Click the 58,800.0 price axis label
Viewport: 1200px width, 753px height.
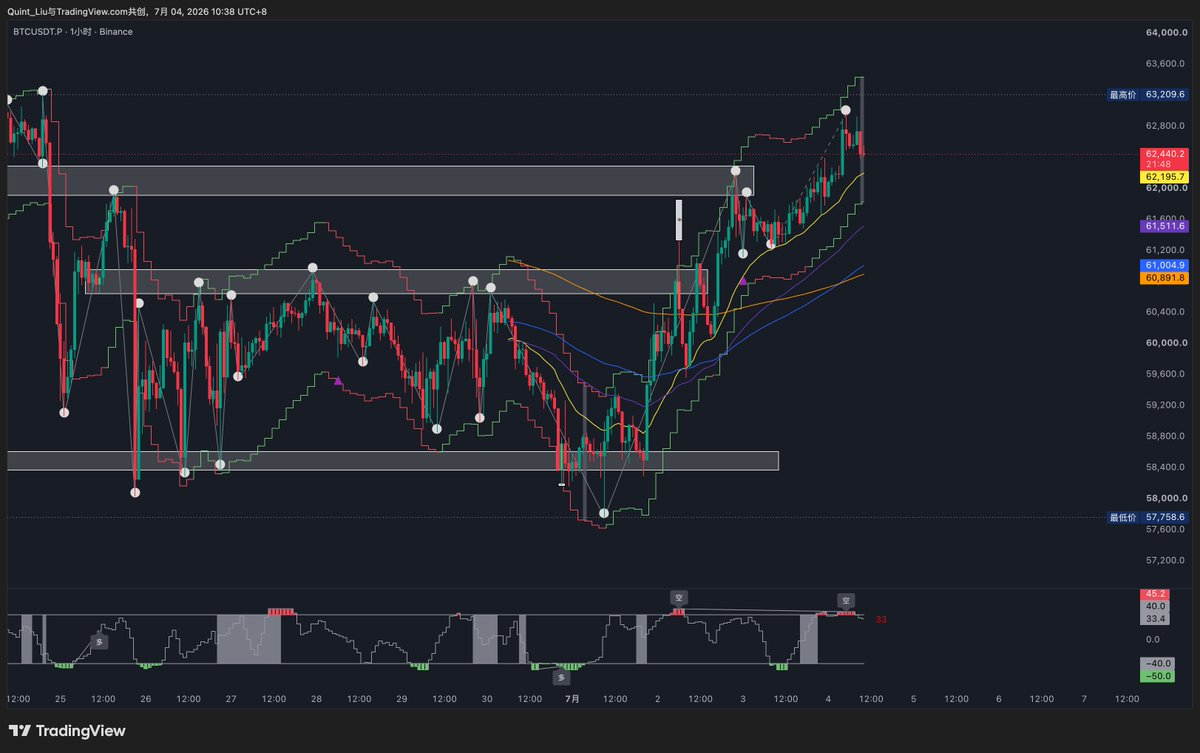click(x=1166, y=436)
